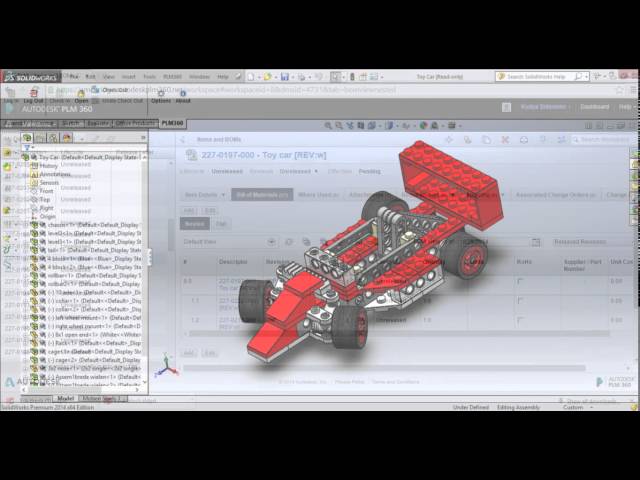Expand the chassis<1> tree node

point(26,225)
